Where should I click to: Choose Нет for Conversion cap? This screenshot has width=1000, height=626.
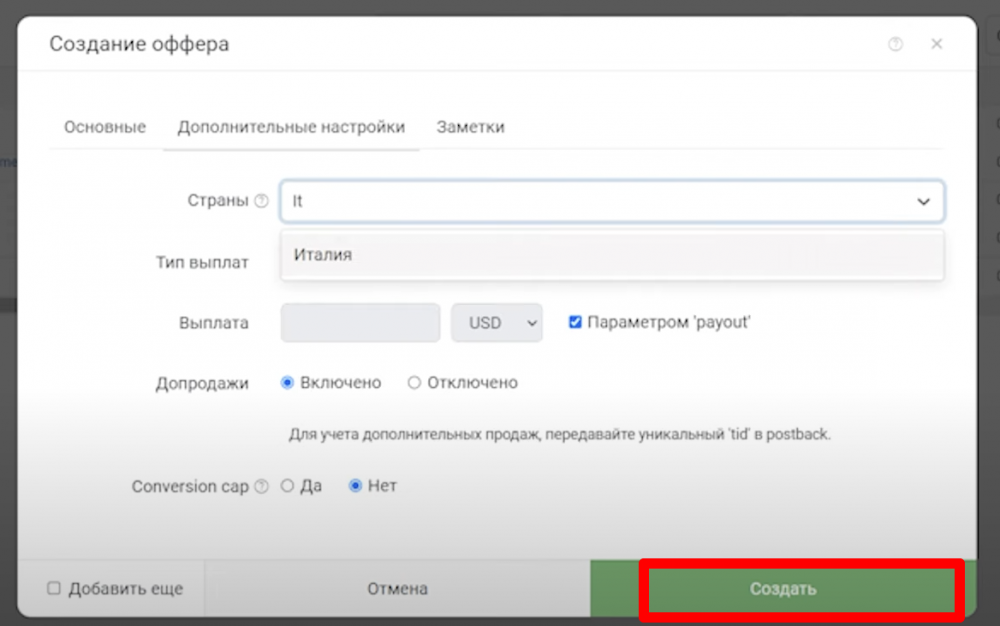point(355,486)
